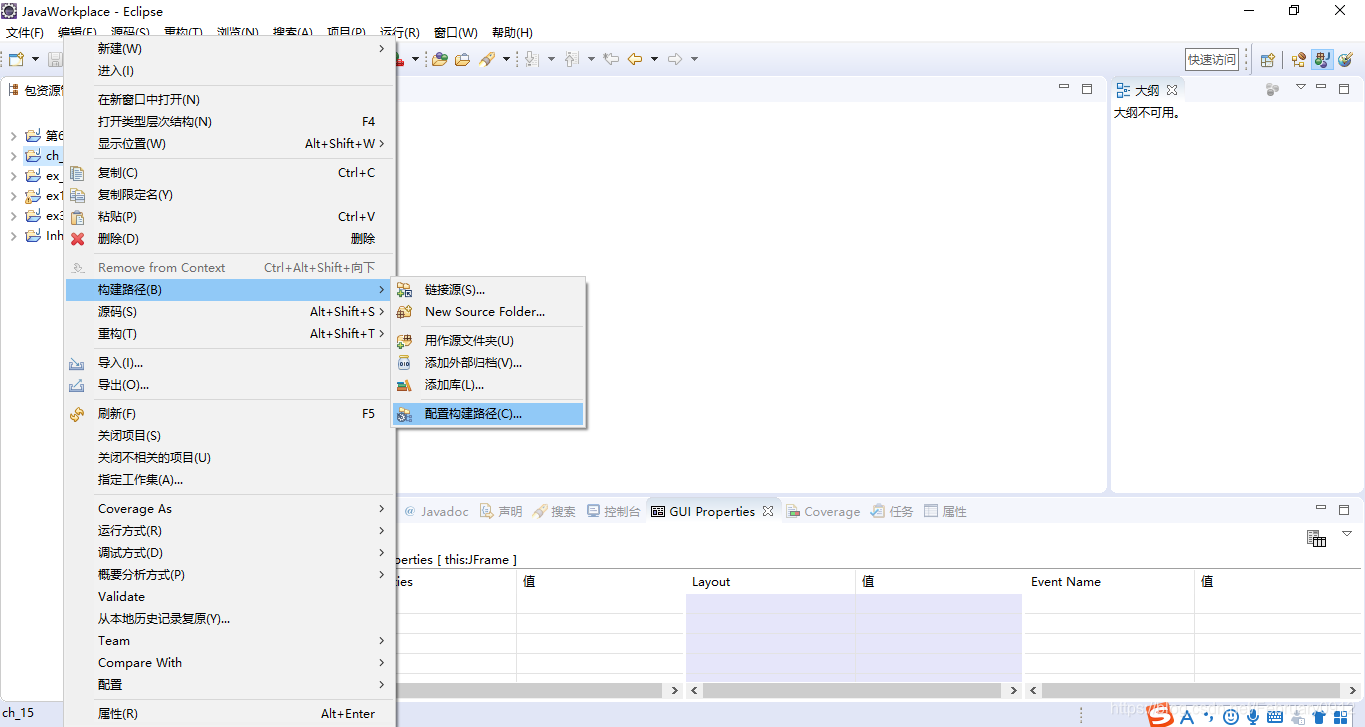Viewport: 1365px width, 727px height.
Task: Click the Back navigation arrow icon
Action: [x=635, y=59]
